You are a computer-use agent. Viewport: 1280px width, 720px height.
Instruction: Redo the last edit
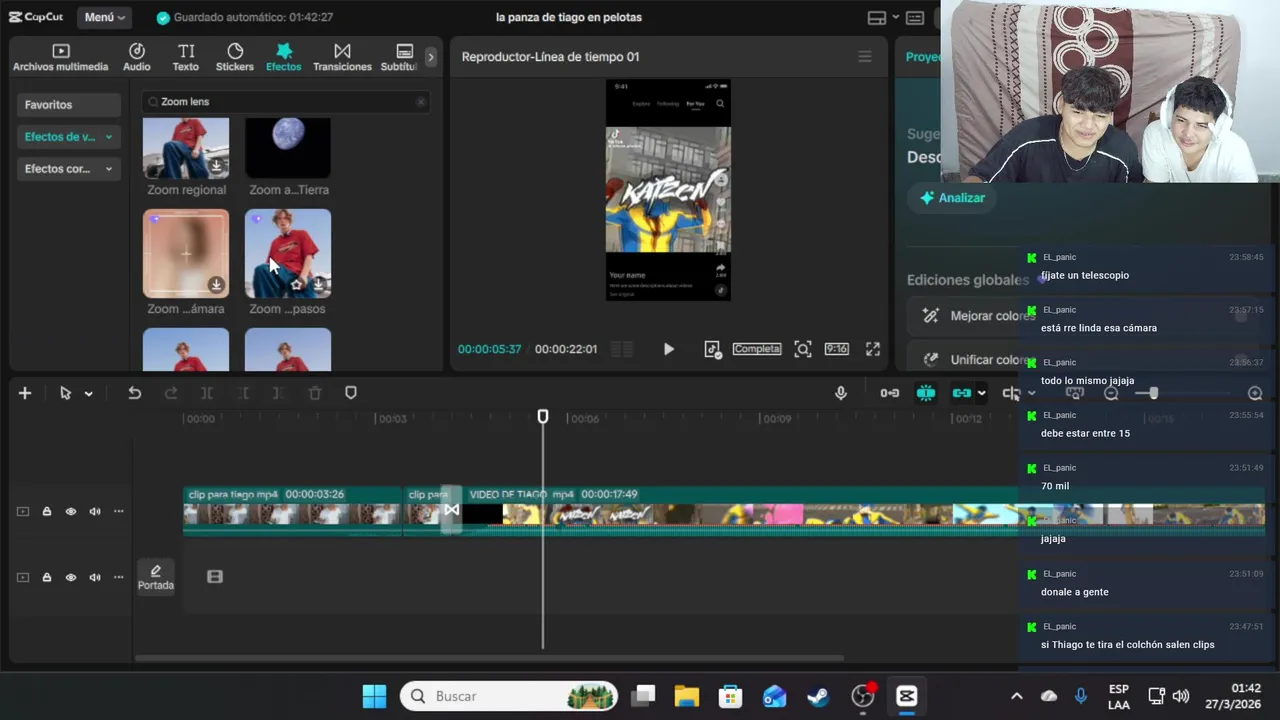(x=171, y=393)
